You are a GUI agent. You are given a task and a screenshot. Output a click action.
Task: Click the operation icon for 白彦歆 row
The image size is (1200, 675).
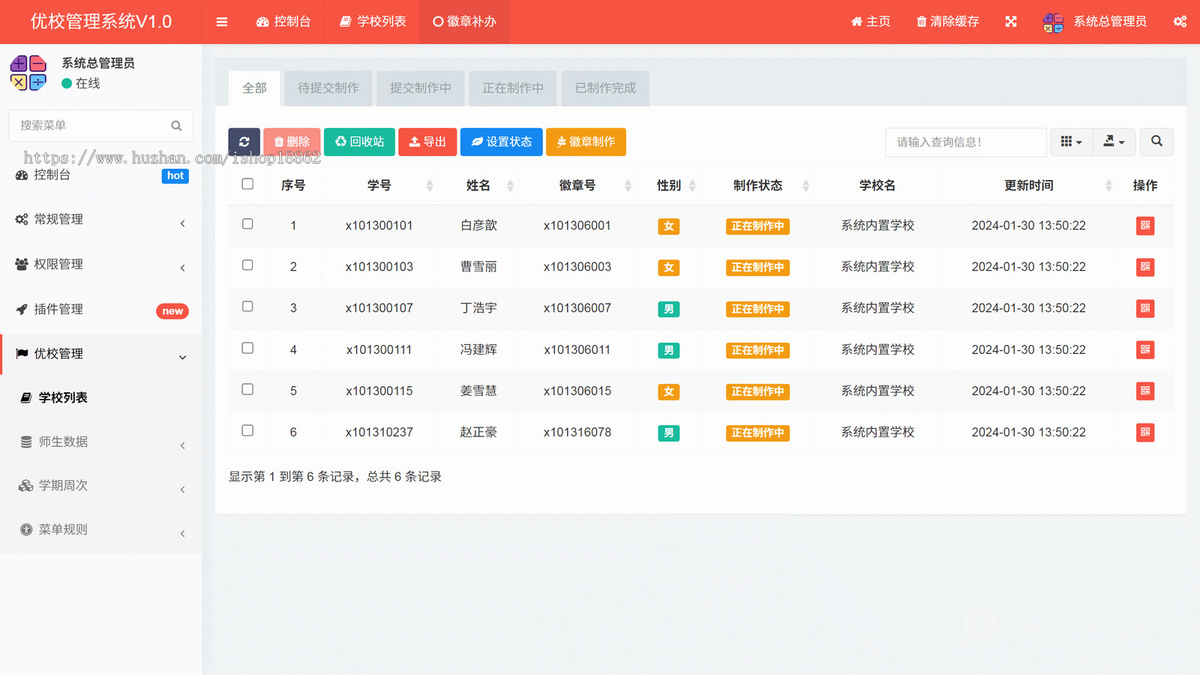pyautogui.click(x=1144, y=226)
